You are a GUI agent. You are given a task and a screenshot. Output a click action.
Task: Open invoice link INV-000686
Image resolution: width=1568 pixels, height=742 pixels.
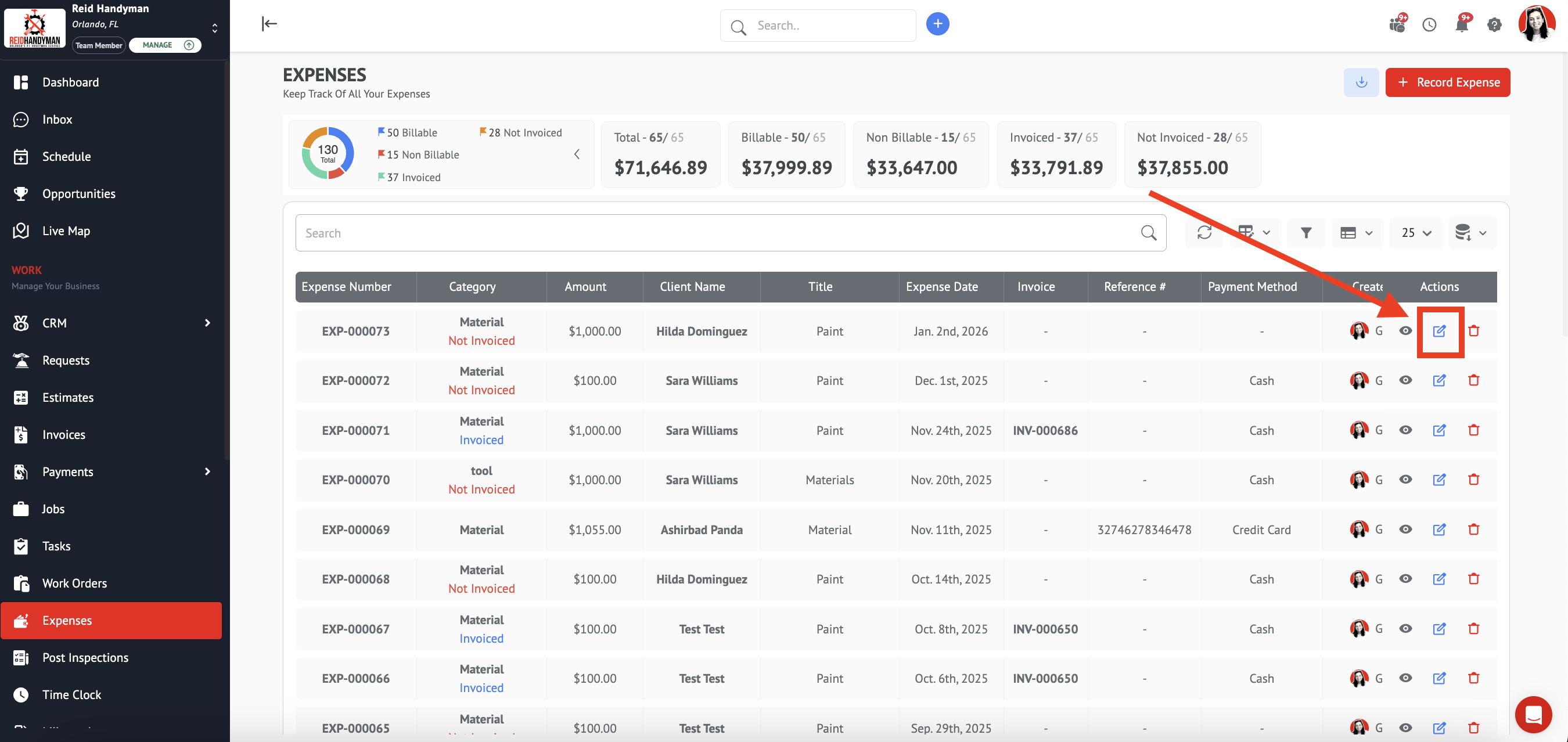tap(1045, 430)
